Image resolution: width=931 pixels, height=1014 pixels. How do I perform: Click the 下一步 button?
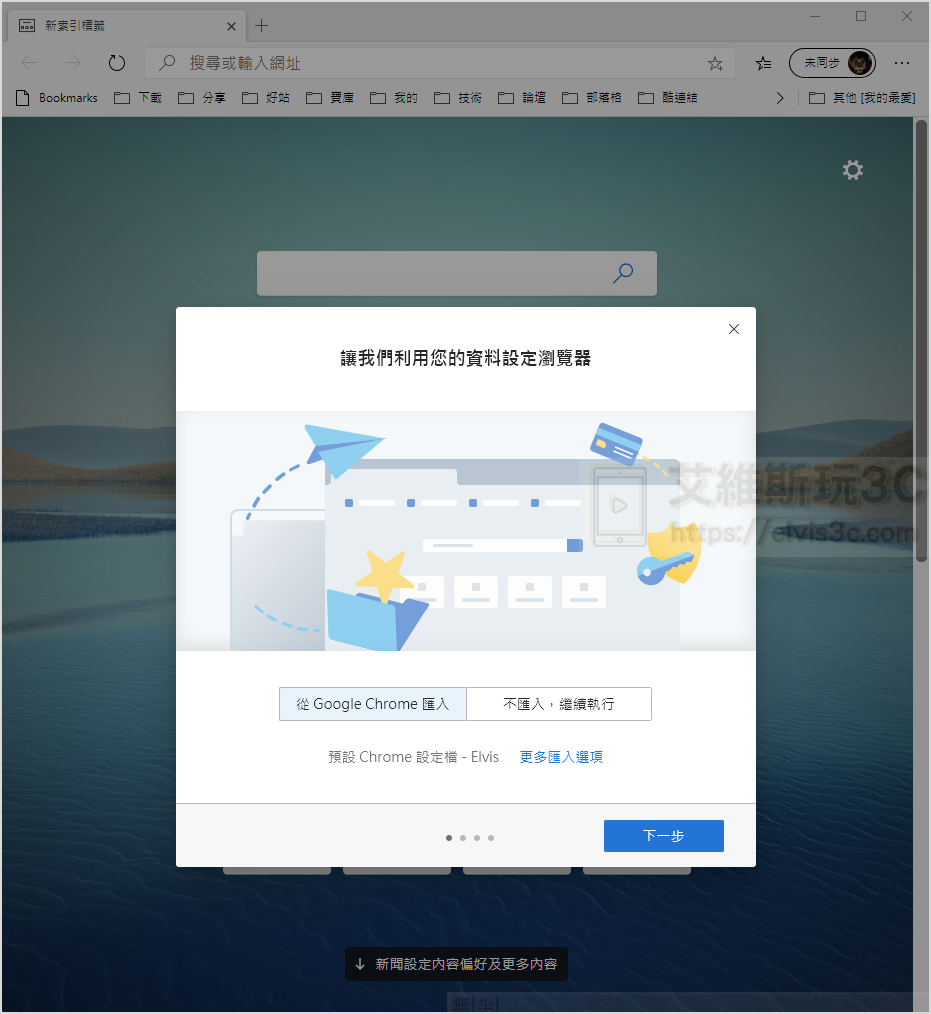pos(663,836)
